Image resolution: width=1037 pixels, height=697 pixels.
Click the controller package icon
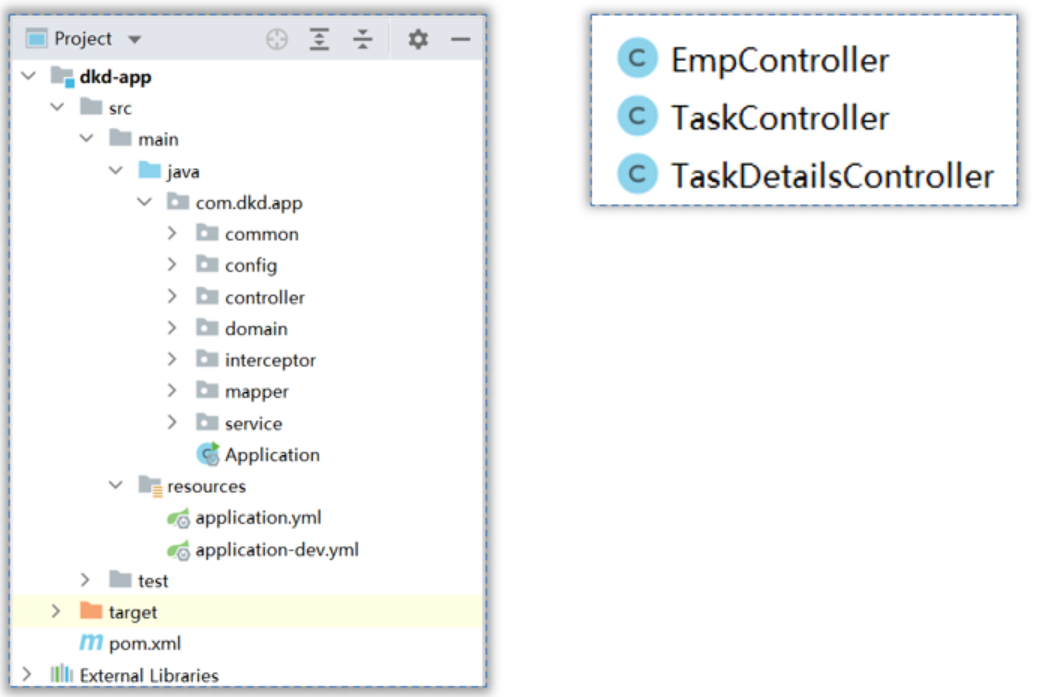pos(207,296)
